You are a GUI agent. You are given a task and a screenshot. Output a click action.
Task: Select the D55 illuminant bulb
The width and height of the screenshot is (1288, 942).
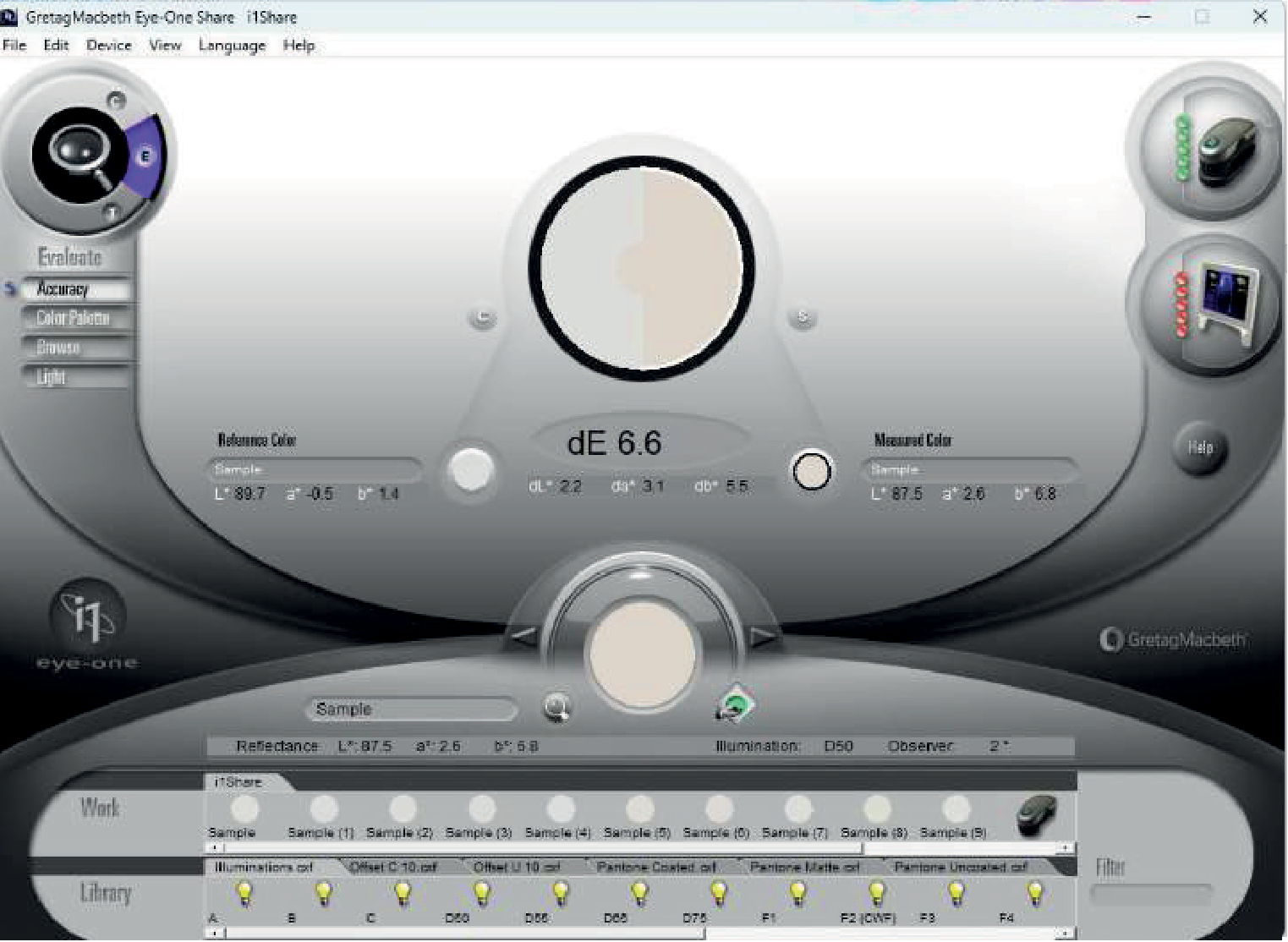coord(561,893)
